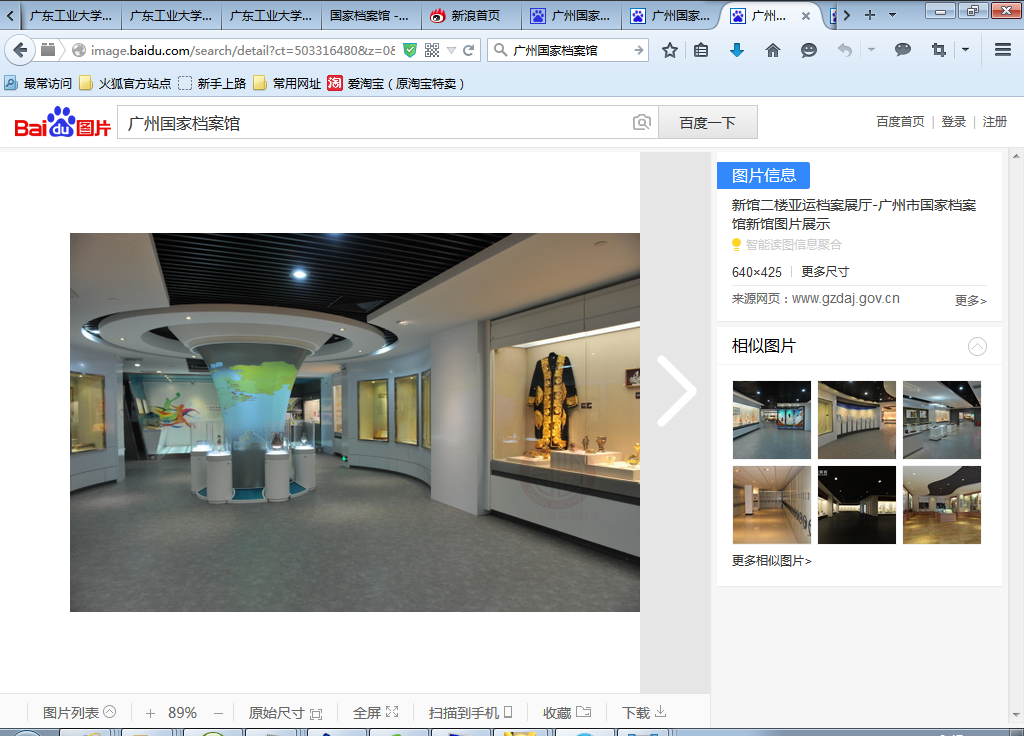This screenshot has width=1024, height=736.
Task: Toggle 原始尺寸 original size view
Action: pyautogui.click(x=285, y=713)
